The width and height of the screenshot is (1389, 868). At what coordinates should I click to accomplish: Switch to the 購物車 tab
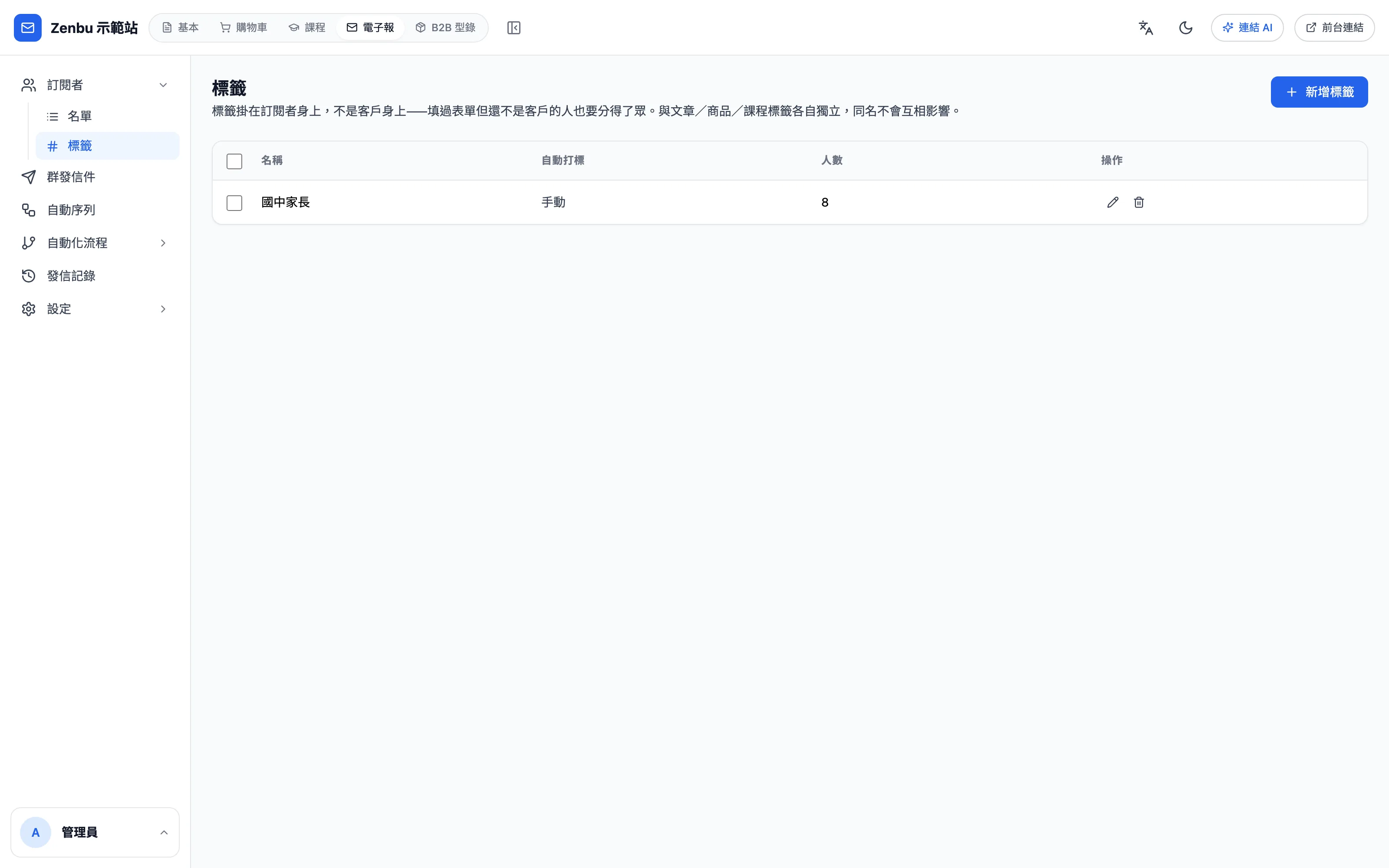244,27
